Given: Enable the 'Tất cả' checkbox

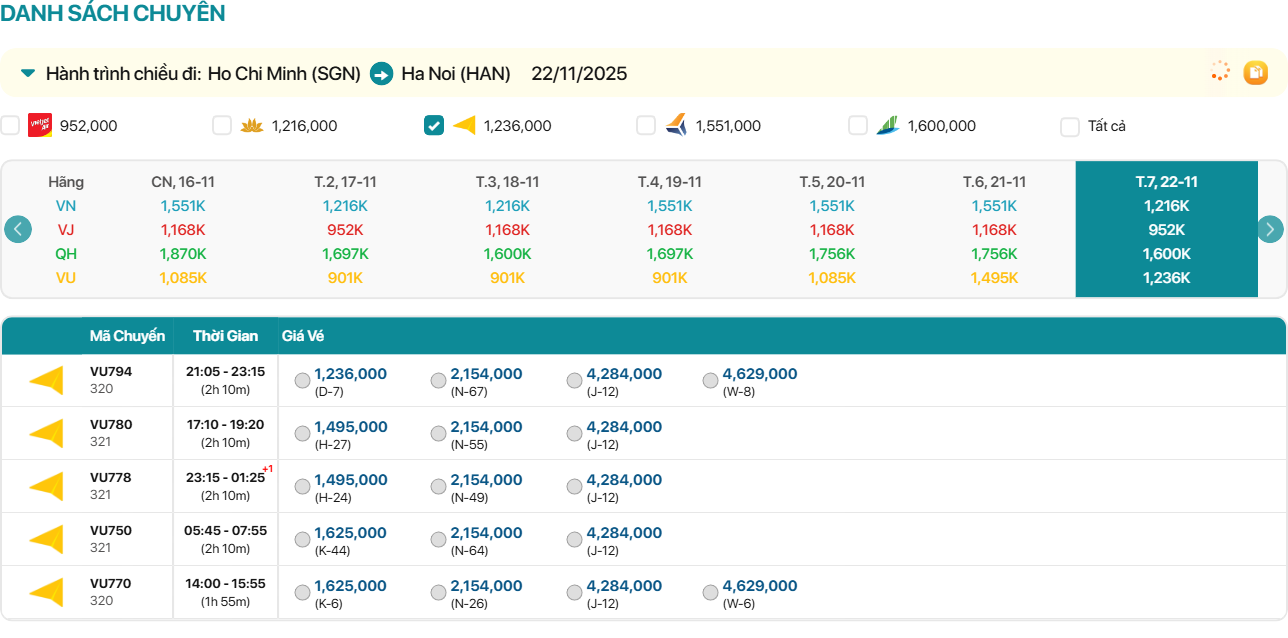Looking at the screenshot, I should click(1070, 126).
